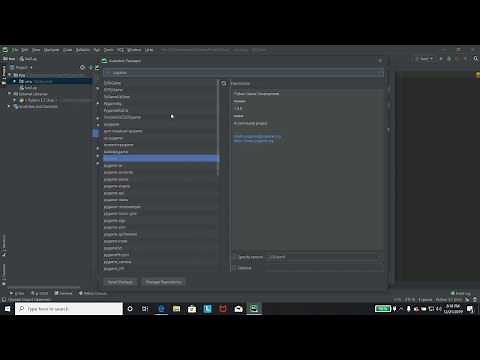Select the highlighted pygame package row
This screenshot has height=360, width=480.
tap(160, 159)
